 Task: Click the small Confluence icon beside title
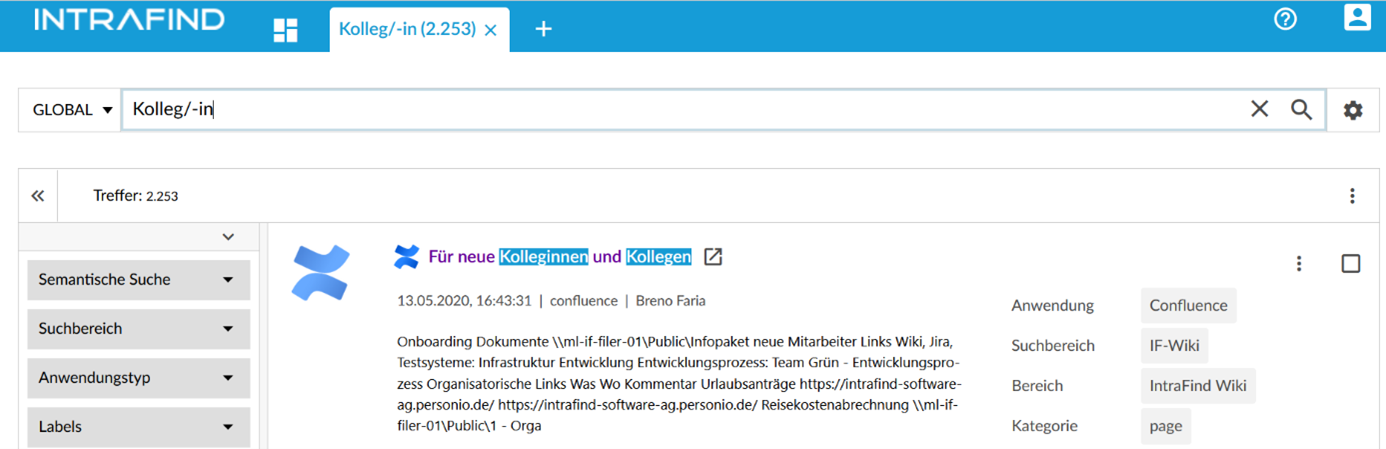click(406, 257)
